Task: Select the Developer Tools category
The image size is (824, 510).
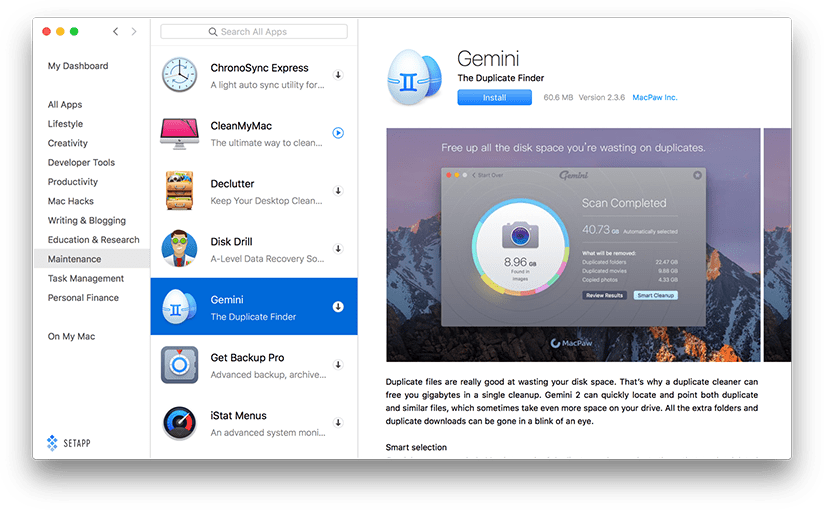Action: tap(81, 162)
